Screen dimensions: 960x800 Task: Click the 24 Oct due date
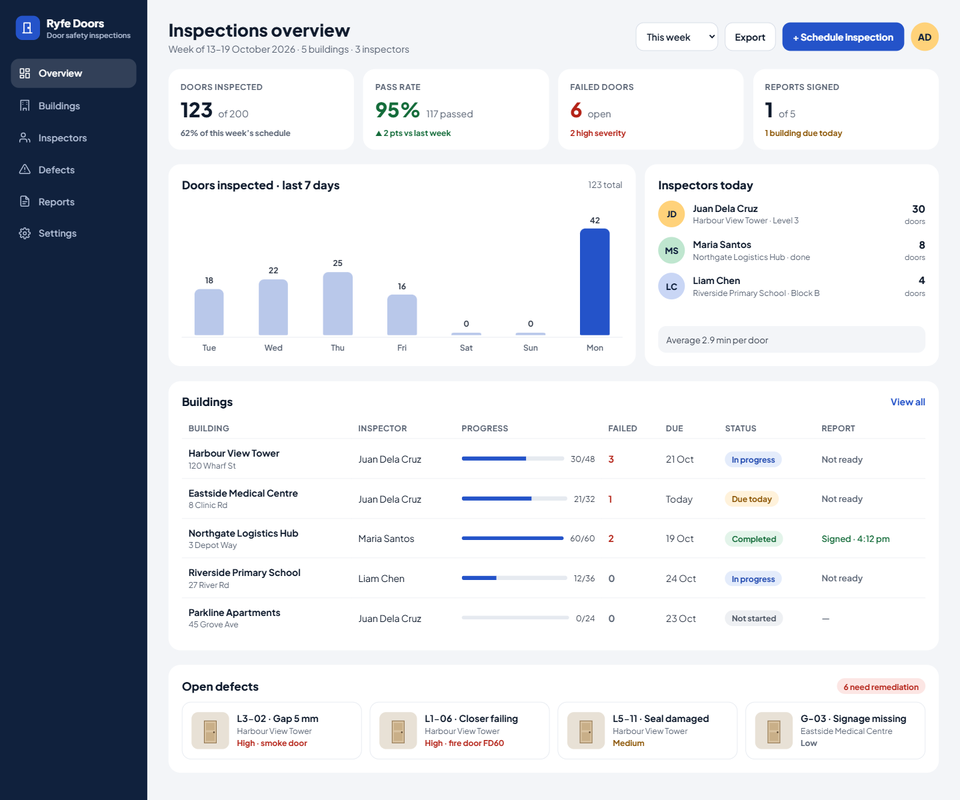680,578
